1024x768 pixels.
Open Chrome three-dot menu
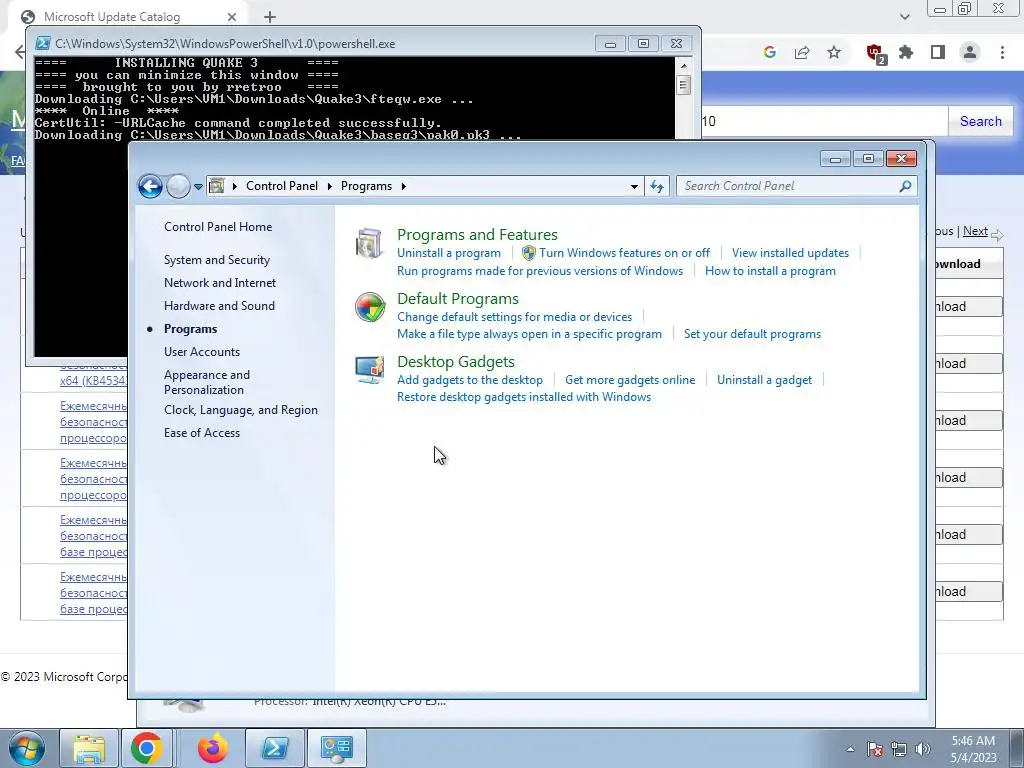(1002, 52)
